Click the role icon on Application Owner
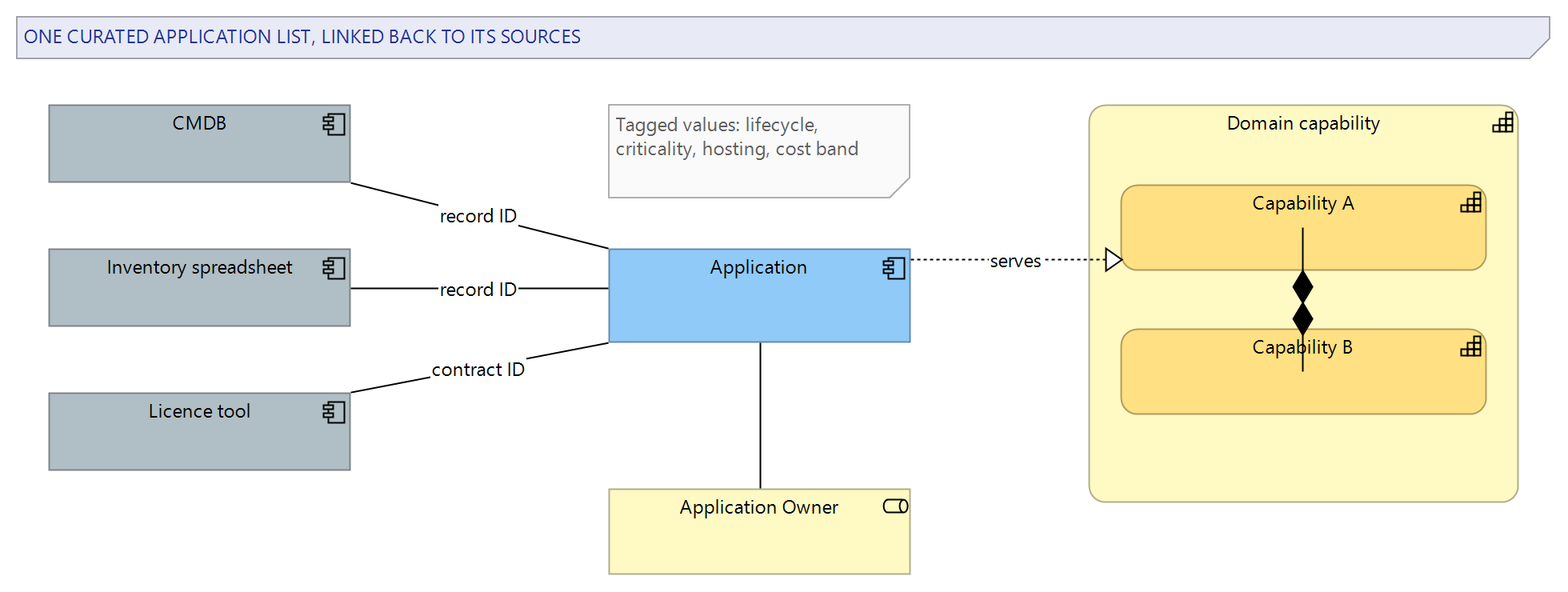Viewport: 1568px width, 592px height. point(895,506)
